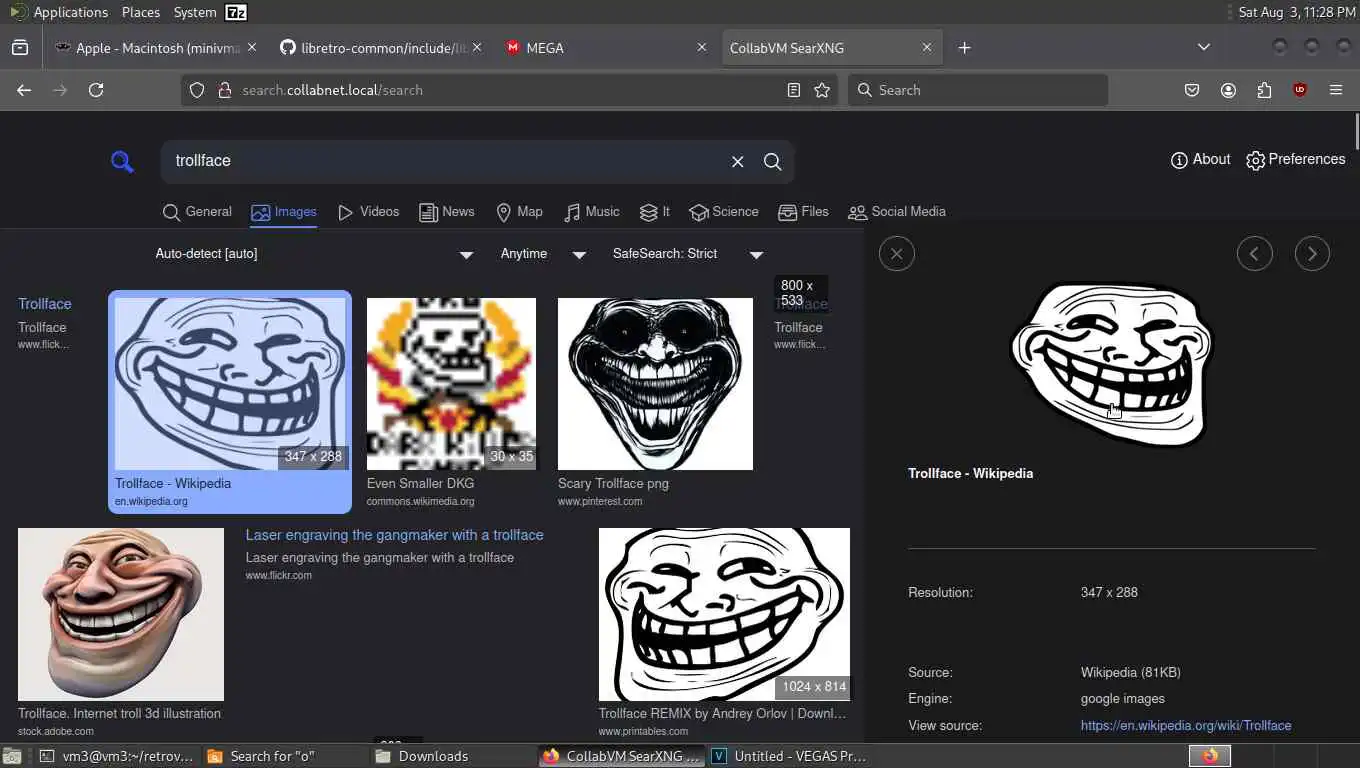The height and width of the screenshot is (768, 1360).
Task: Open the first Trollface flickr link
Action: click(45, 304)
